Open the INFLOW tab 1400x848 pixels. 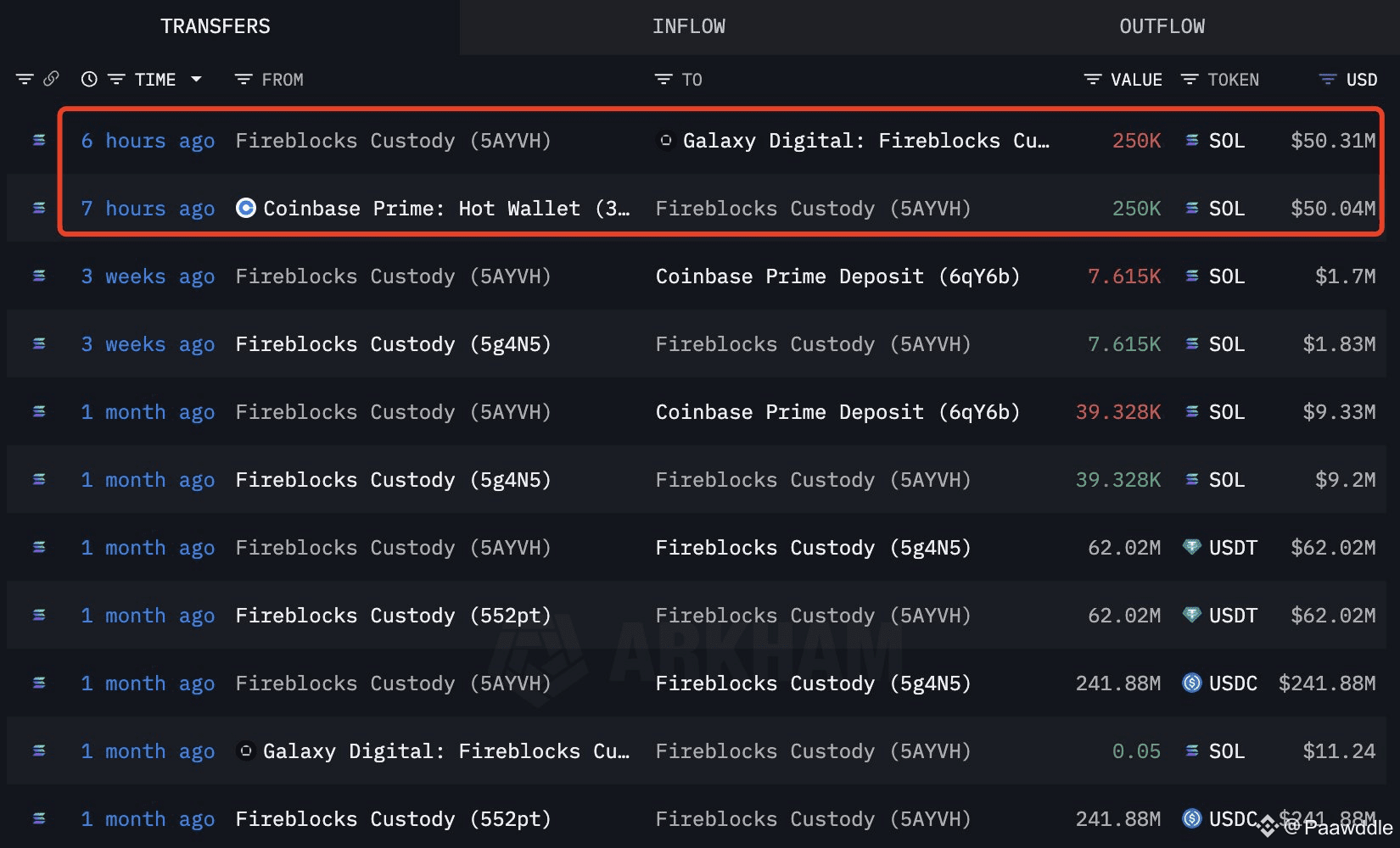(x=689, y=26)
